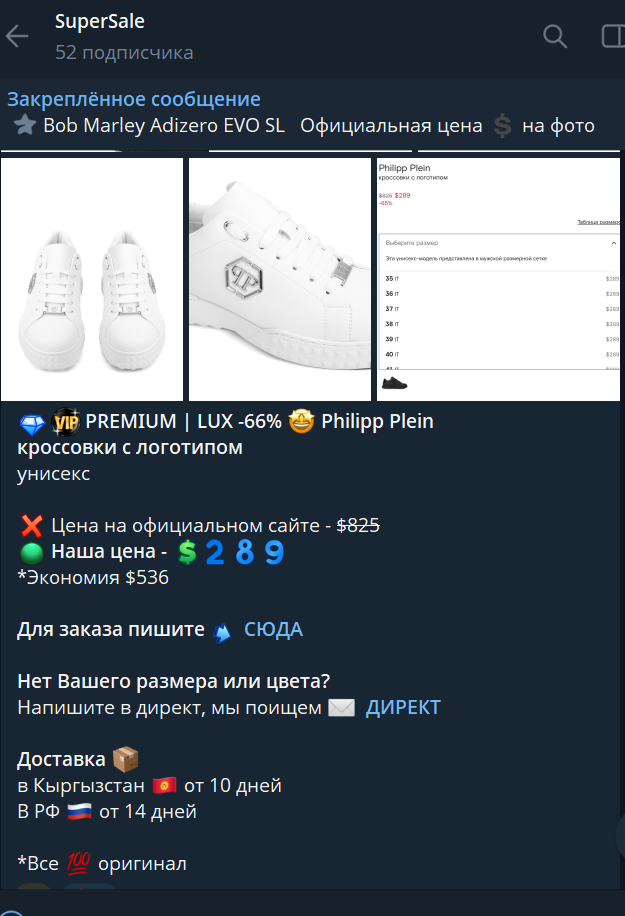Open the SuperSale channel title
The height and width of the screenshot is (916, 625).
pyautogui.click(x=100, y=22)
